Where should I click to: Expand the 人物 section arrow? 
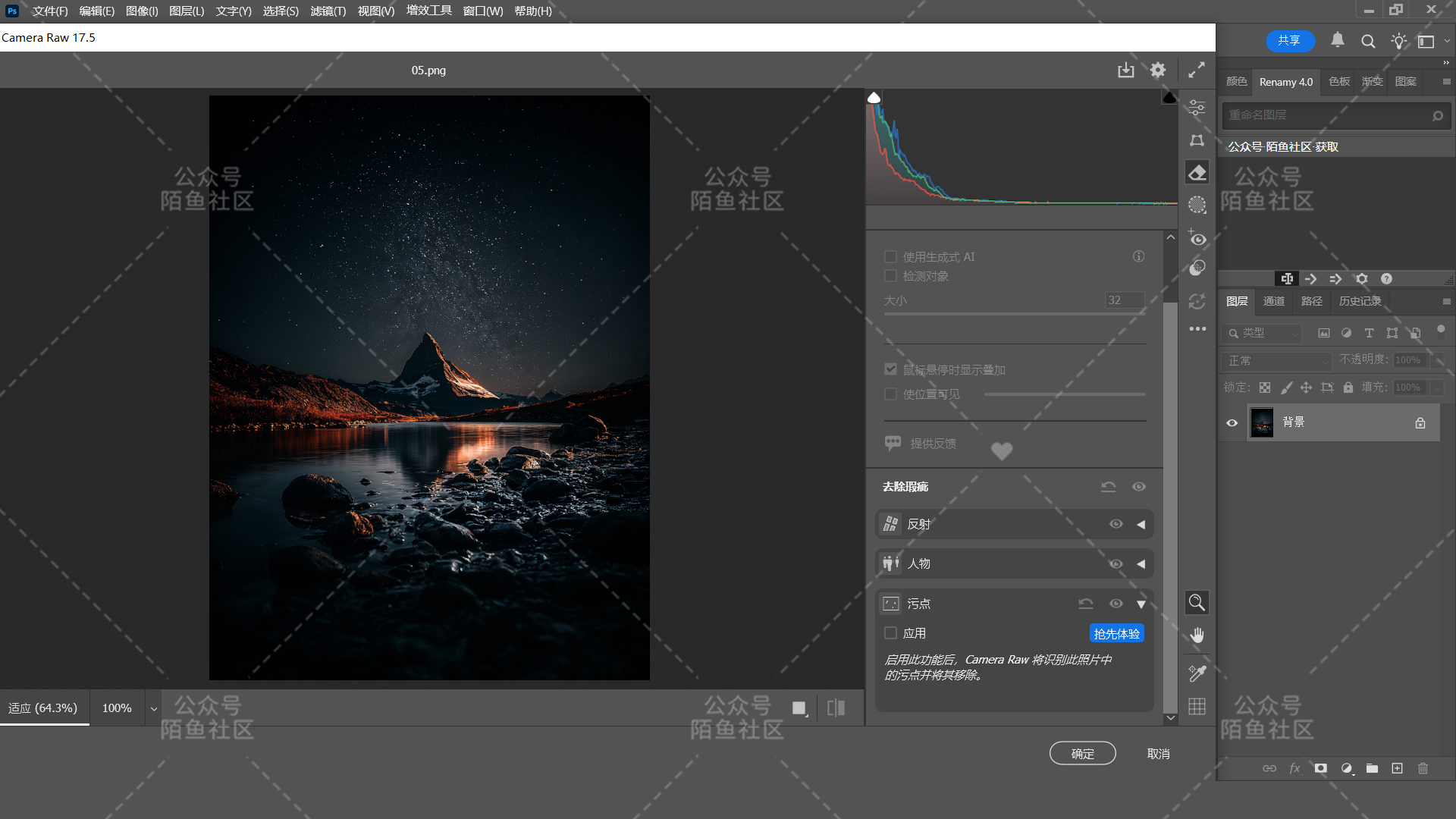(x=1141, y=564)
